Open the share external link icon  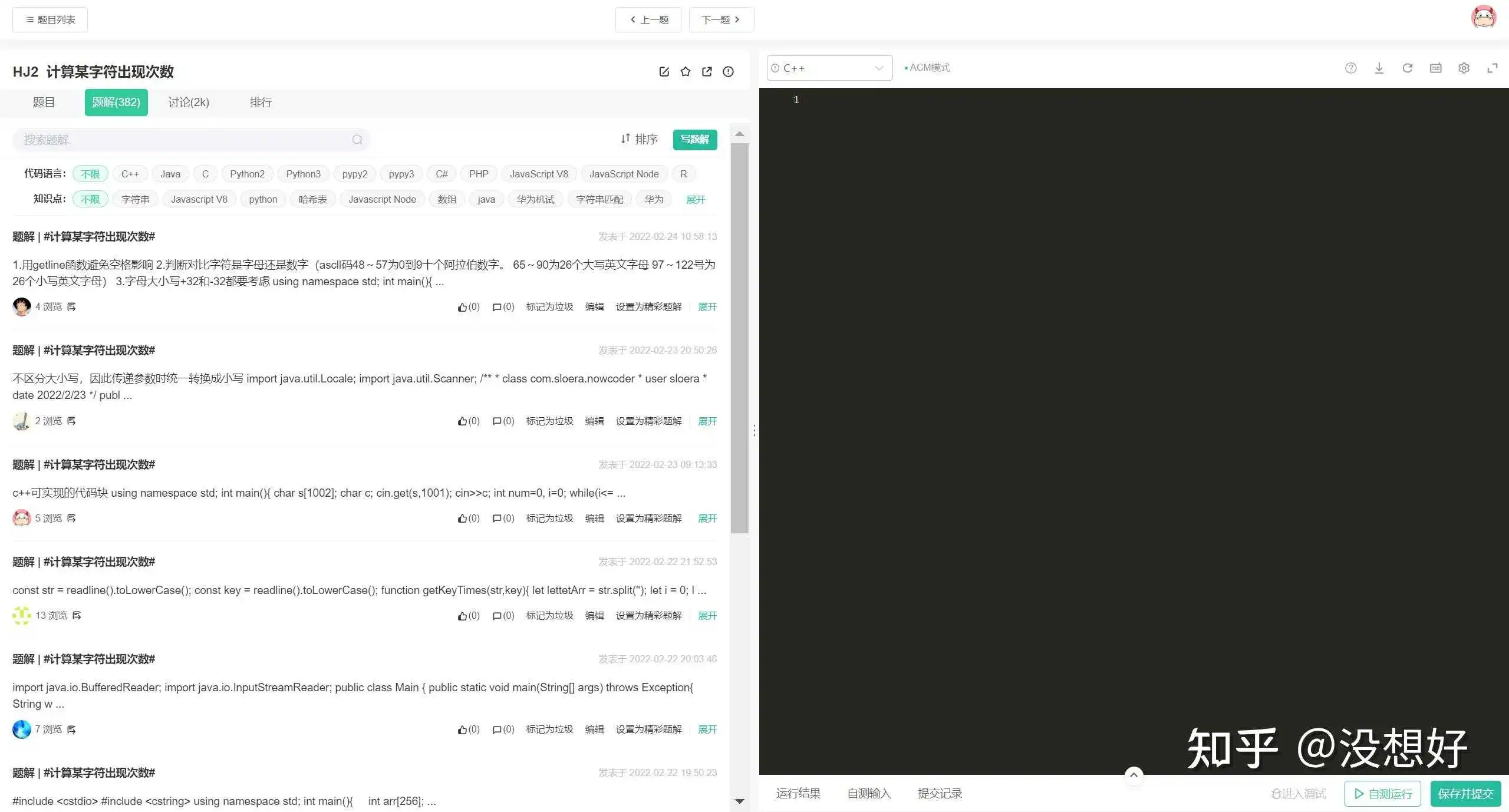click(x=707, y=72)
